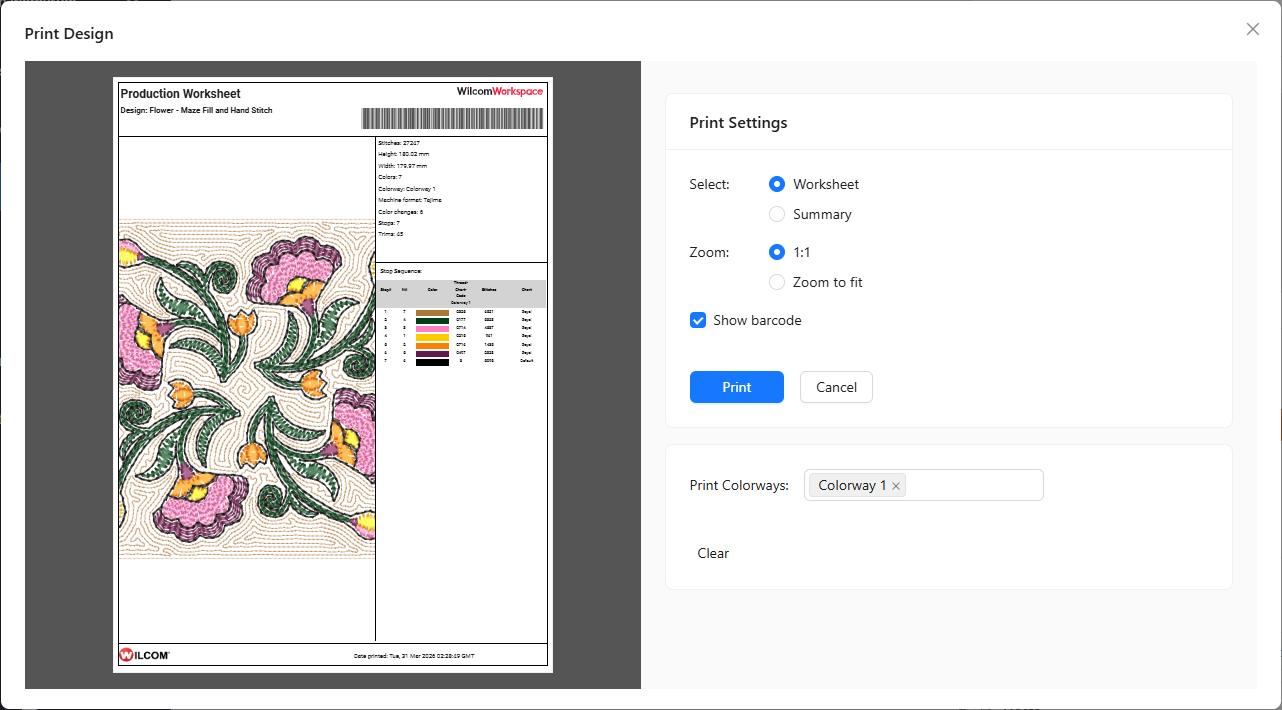The image size is (1282, 710).
Task: Click the flower embroidery design image
Action: tap(247, 388)
